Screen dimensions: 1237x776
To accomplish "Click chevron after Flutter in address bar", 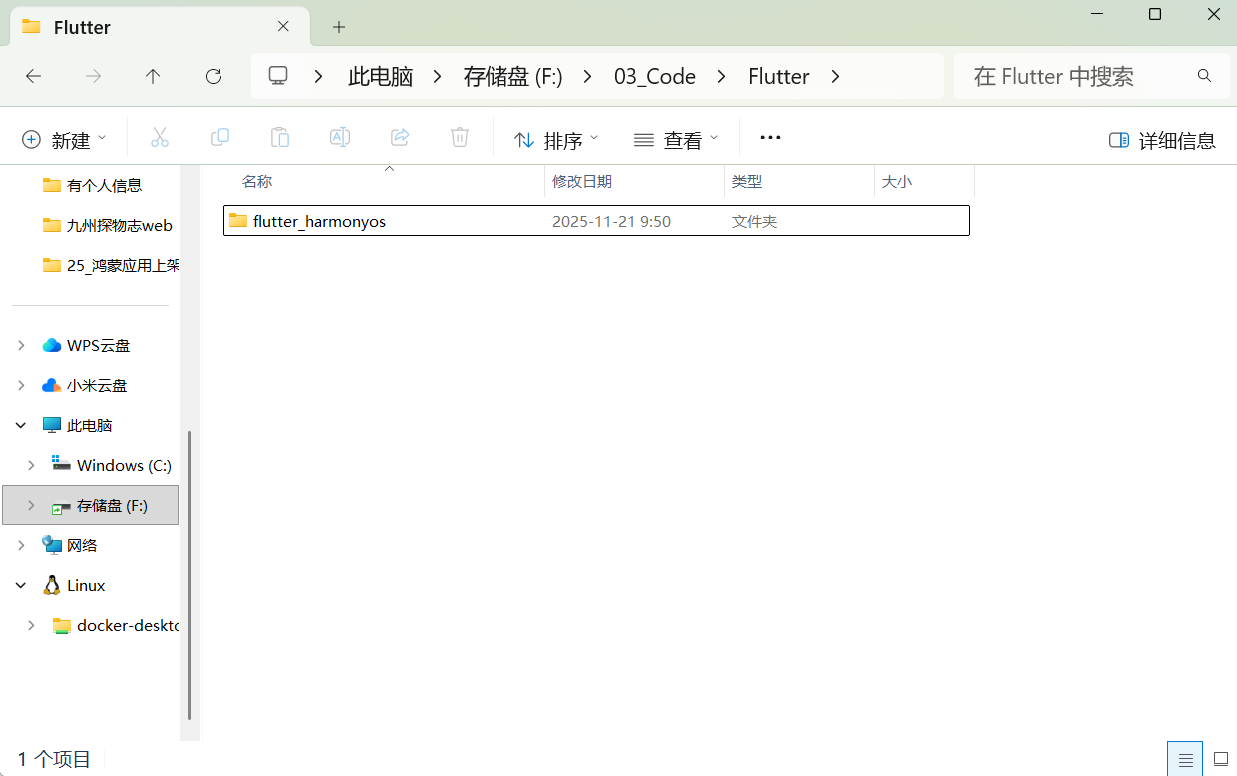I will coord(836,76).
